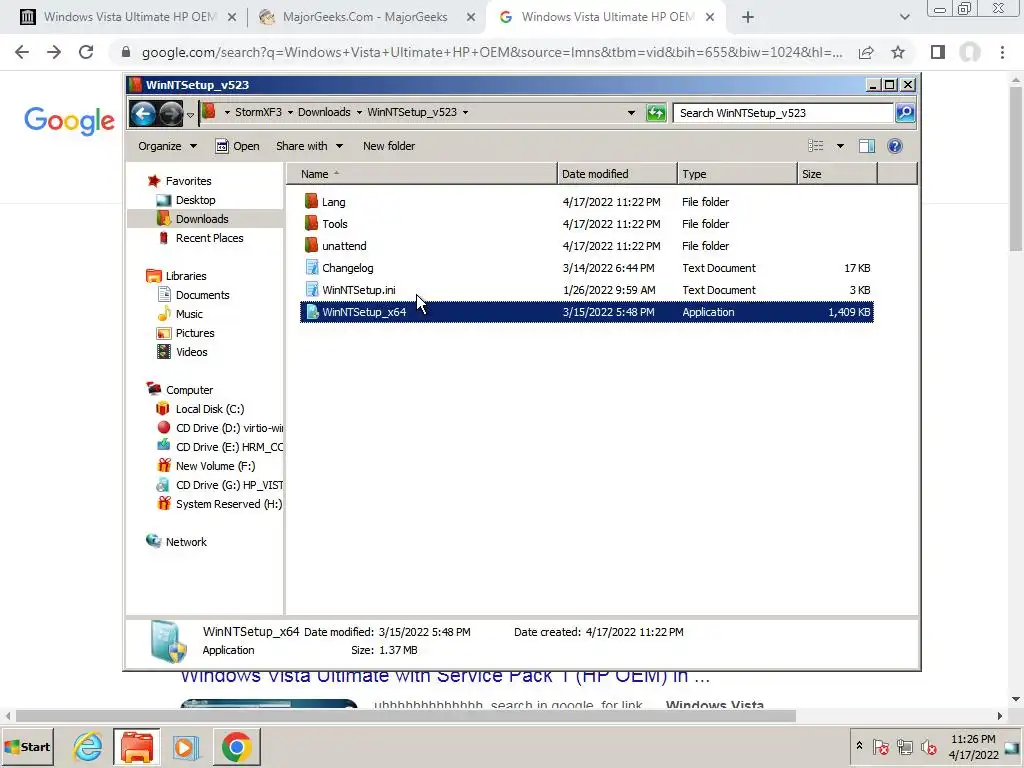The height and width of the screenshot is (768, 1024).
Task: Sort files by Size column
Action: click(837, 174)
